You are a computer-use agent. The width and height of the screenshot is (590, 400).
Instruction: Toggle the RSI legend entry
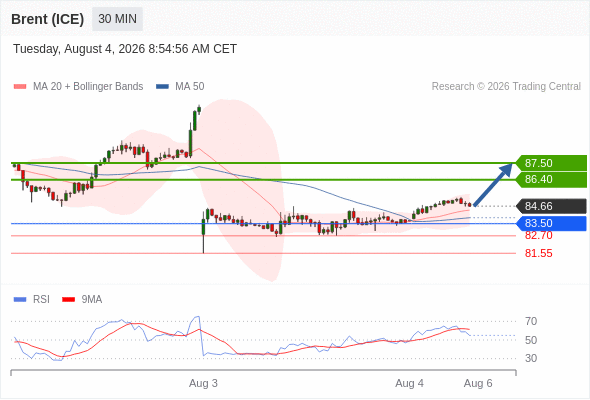tap(32, 300)
